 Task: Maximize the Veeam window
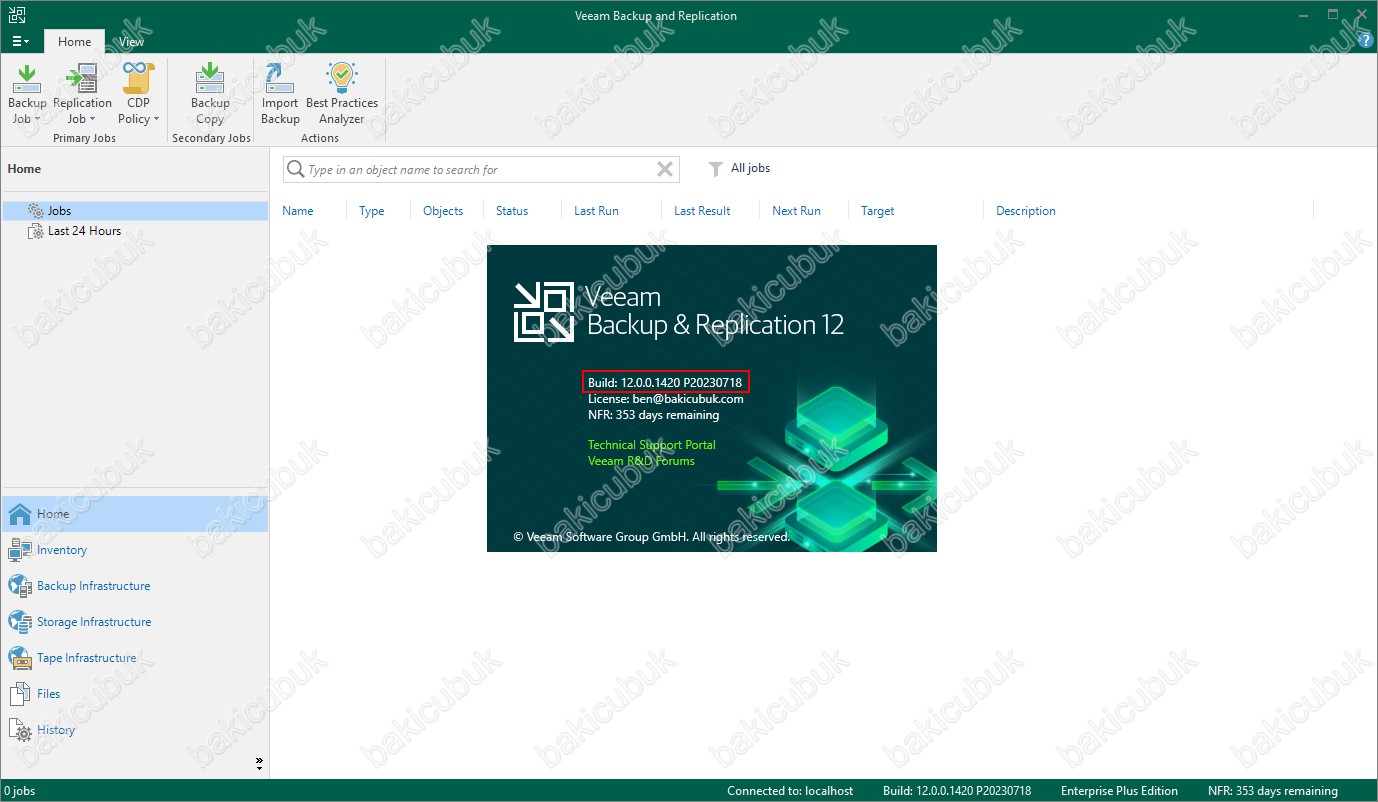point(1333,15)
